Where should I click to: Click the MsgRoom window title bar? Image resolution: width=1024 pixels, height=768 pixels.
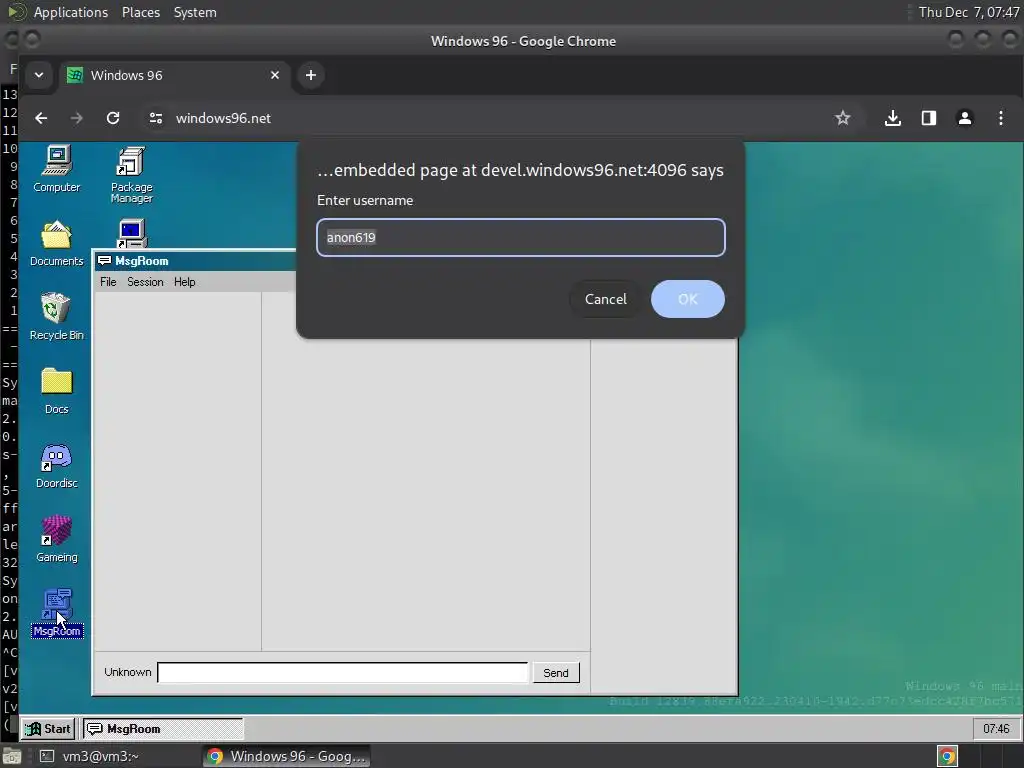(196, 261)
